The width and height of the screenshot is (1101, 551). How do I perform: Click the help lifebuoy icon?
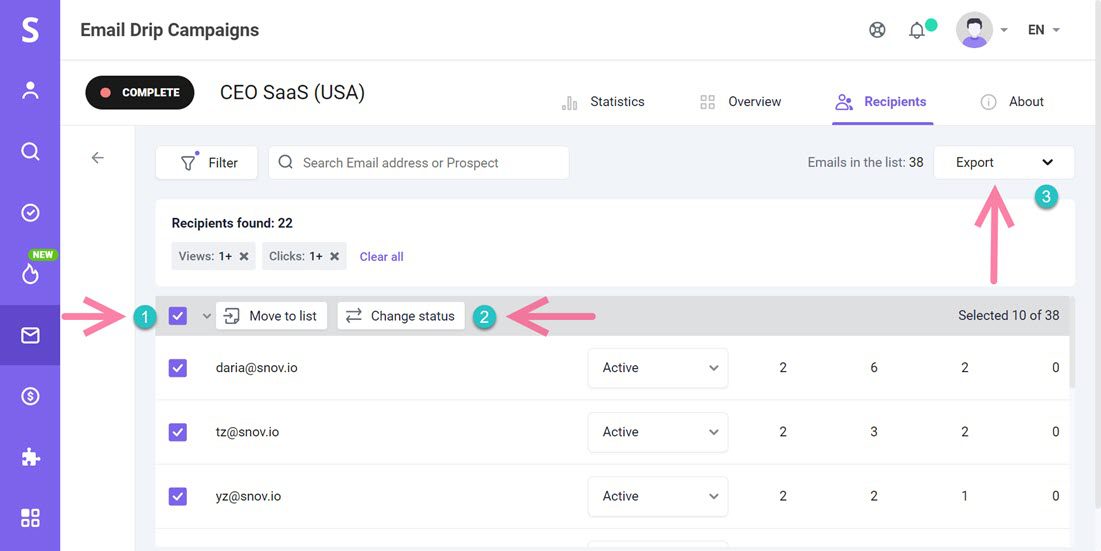tap(877, 30)
